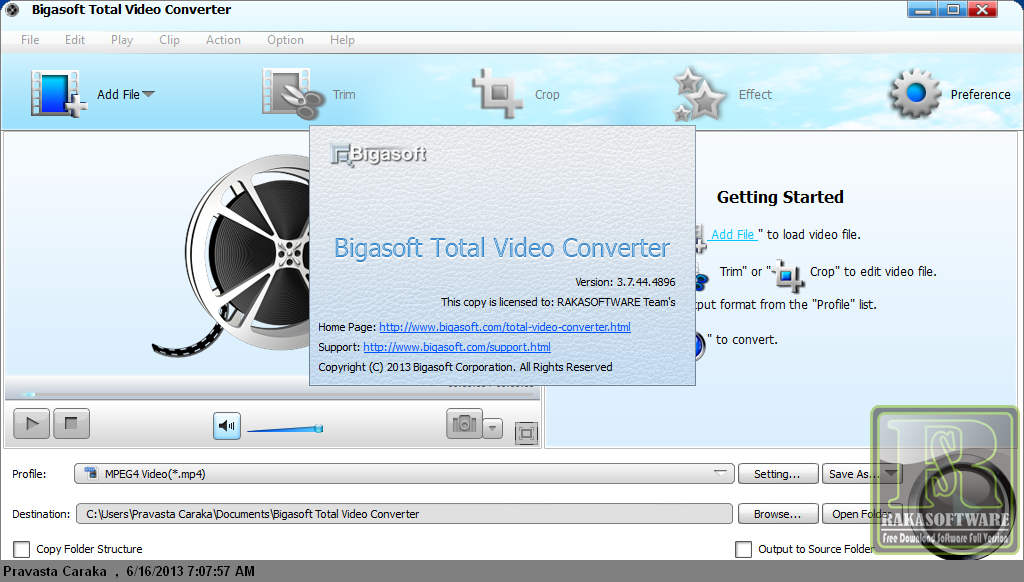Click the app icon in title bar
The width and height of the screenshot is (1024, 582).
point(12,10)
